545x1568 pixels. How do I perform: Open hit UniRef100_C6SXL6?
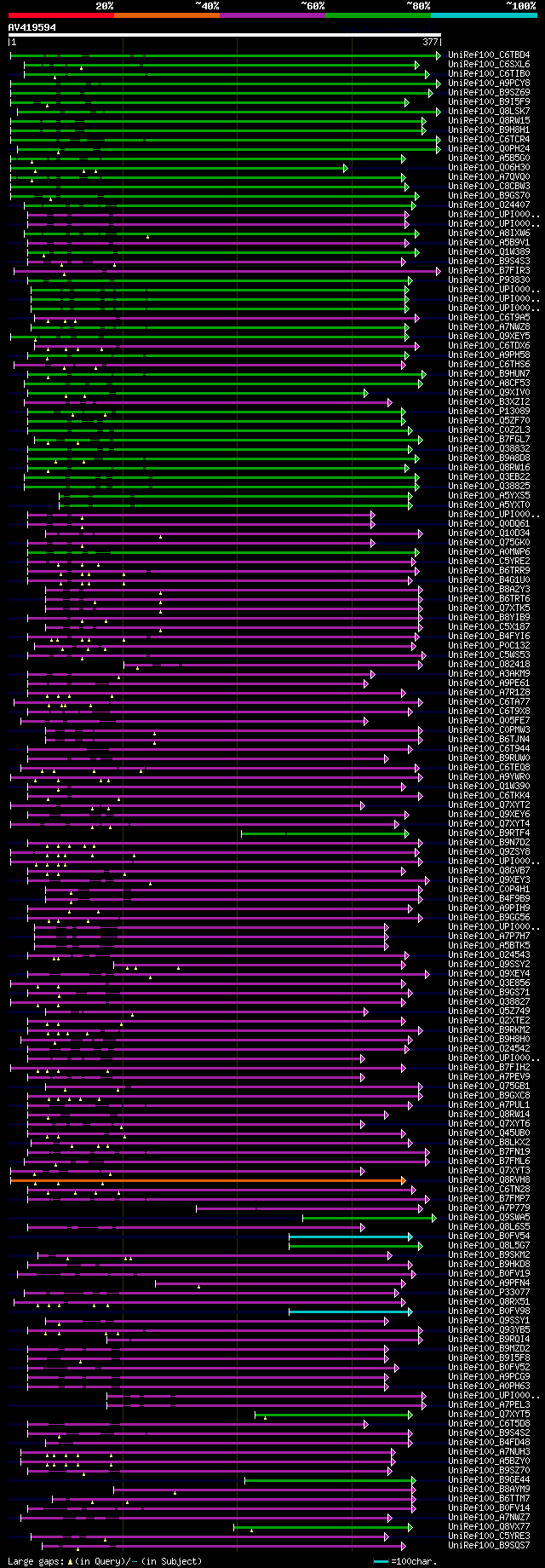489,65
